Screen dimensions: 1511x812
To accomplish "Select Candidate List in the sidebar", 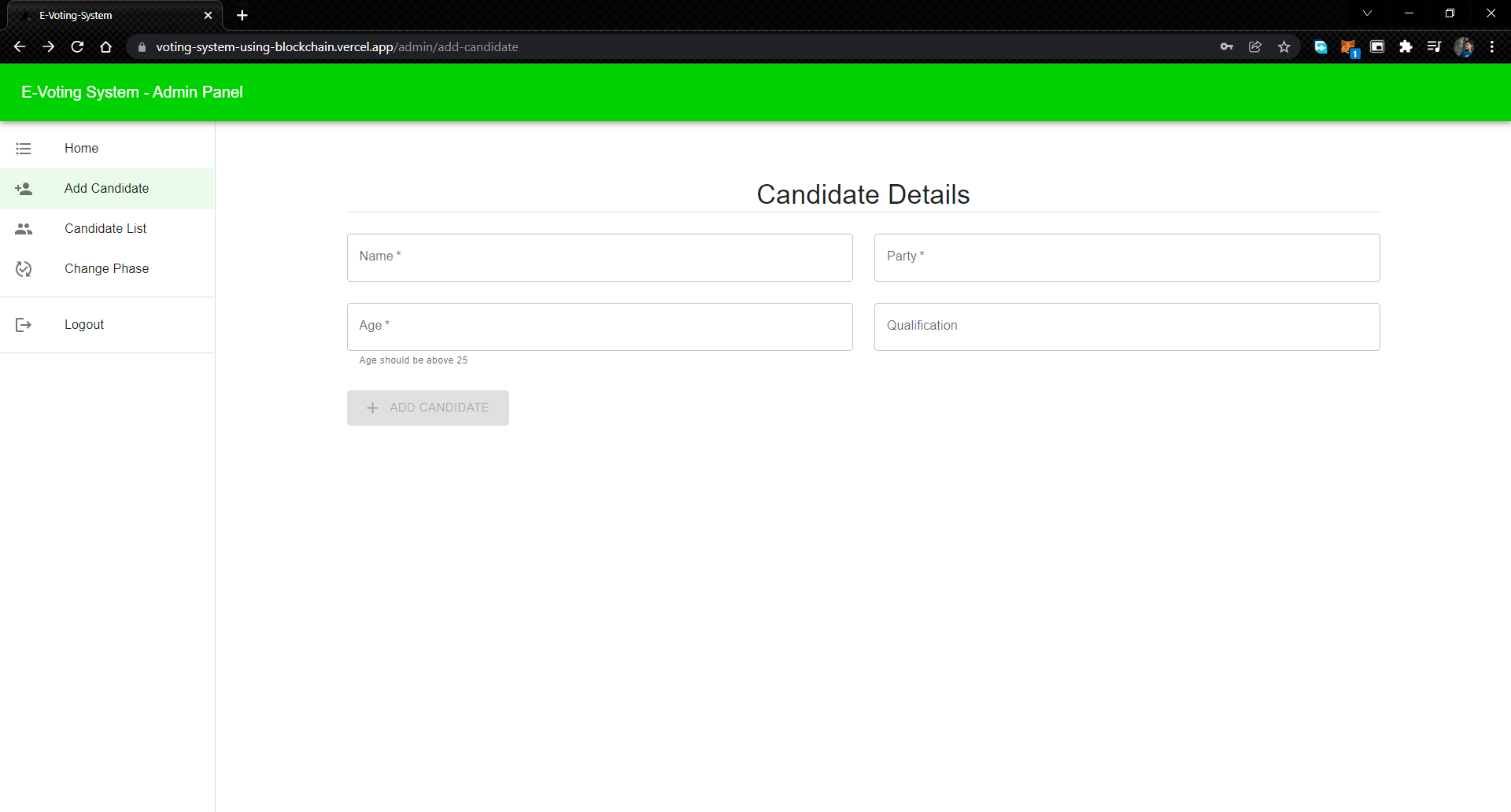I will [105, 228].
